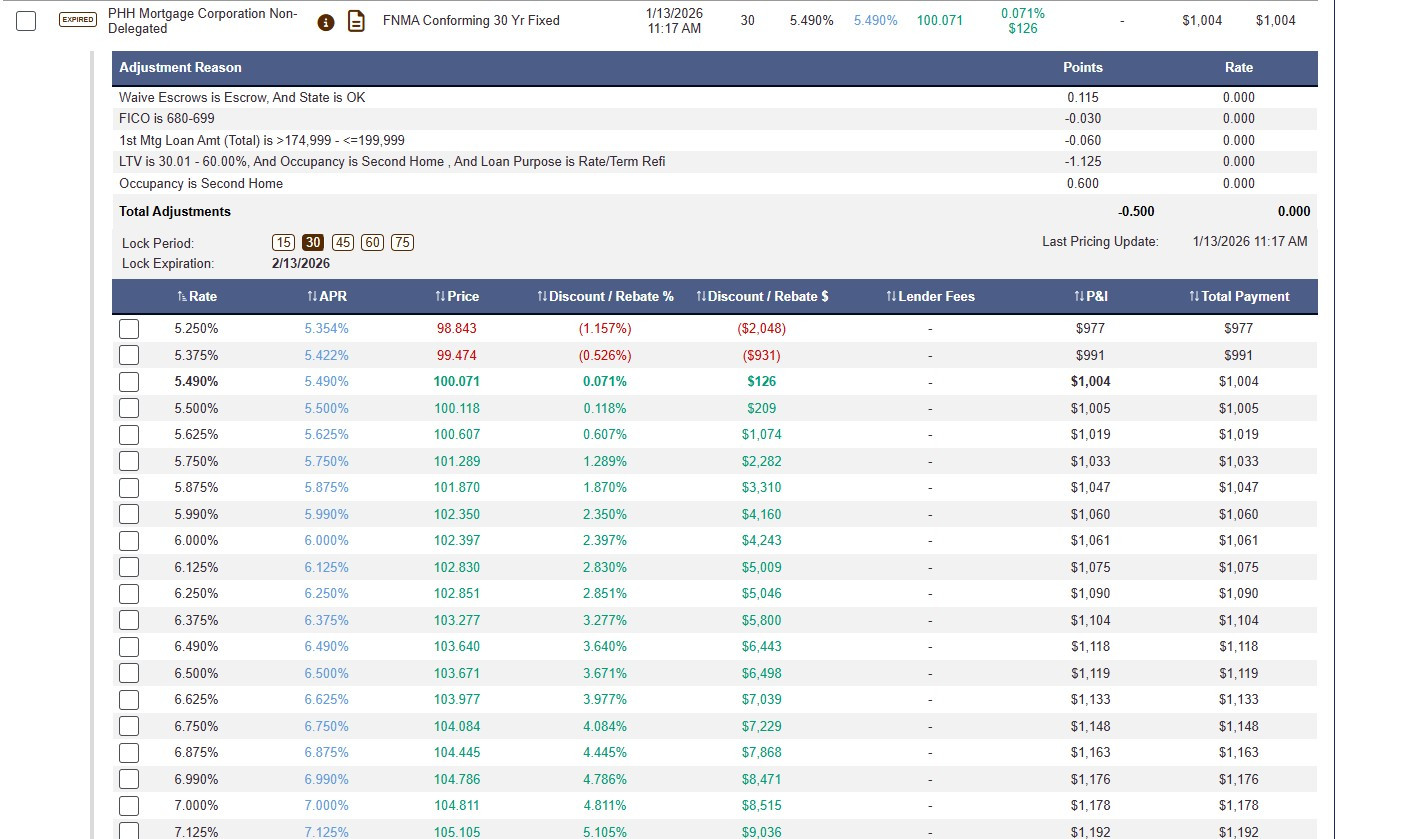This screenshot has width=1405, height=839.
Task: Select the 5.250% rate row checkbox
Action: [129, 328]
